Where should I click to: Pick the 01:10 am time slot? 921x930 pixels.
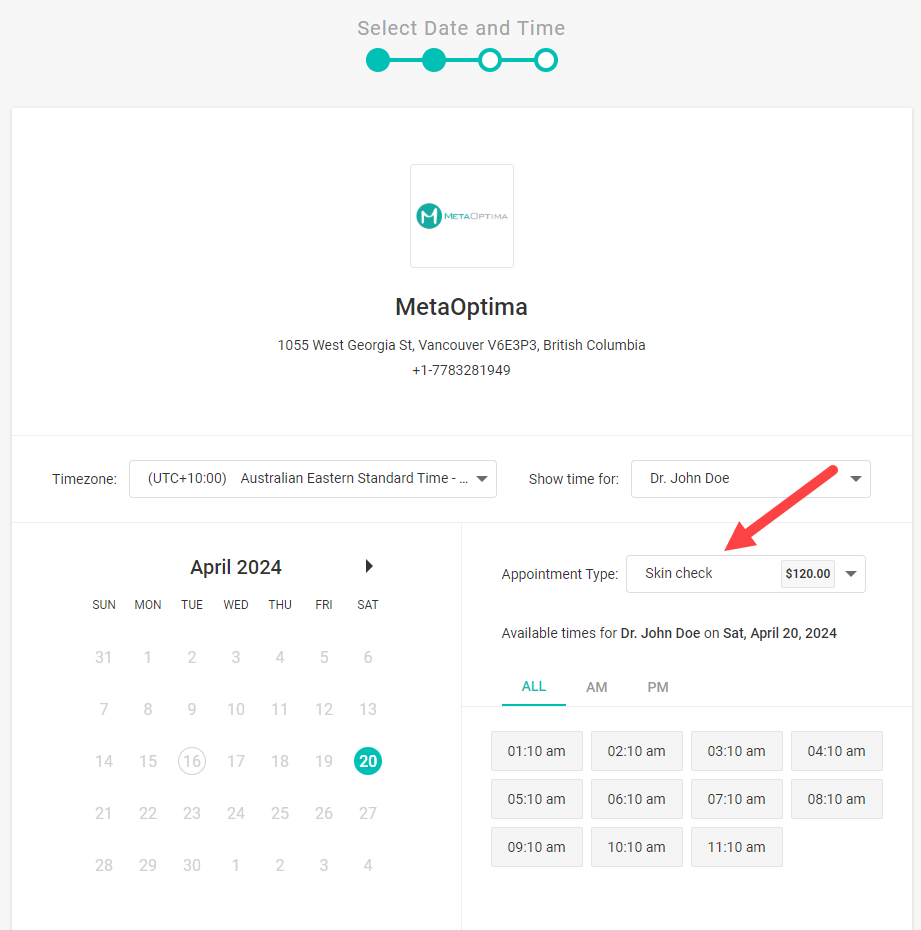(537, 751)
